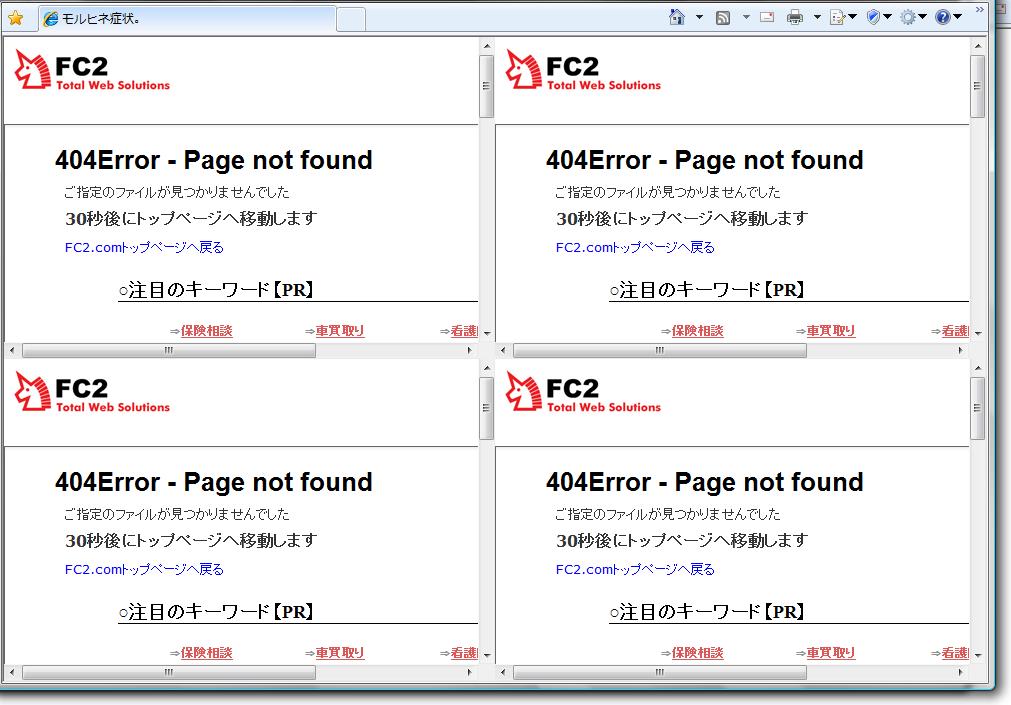Open 保険相談 link in bottom-right frame
Screen dimensions: 1011x705
click(x=698, y=653)
